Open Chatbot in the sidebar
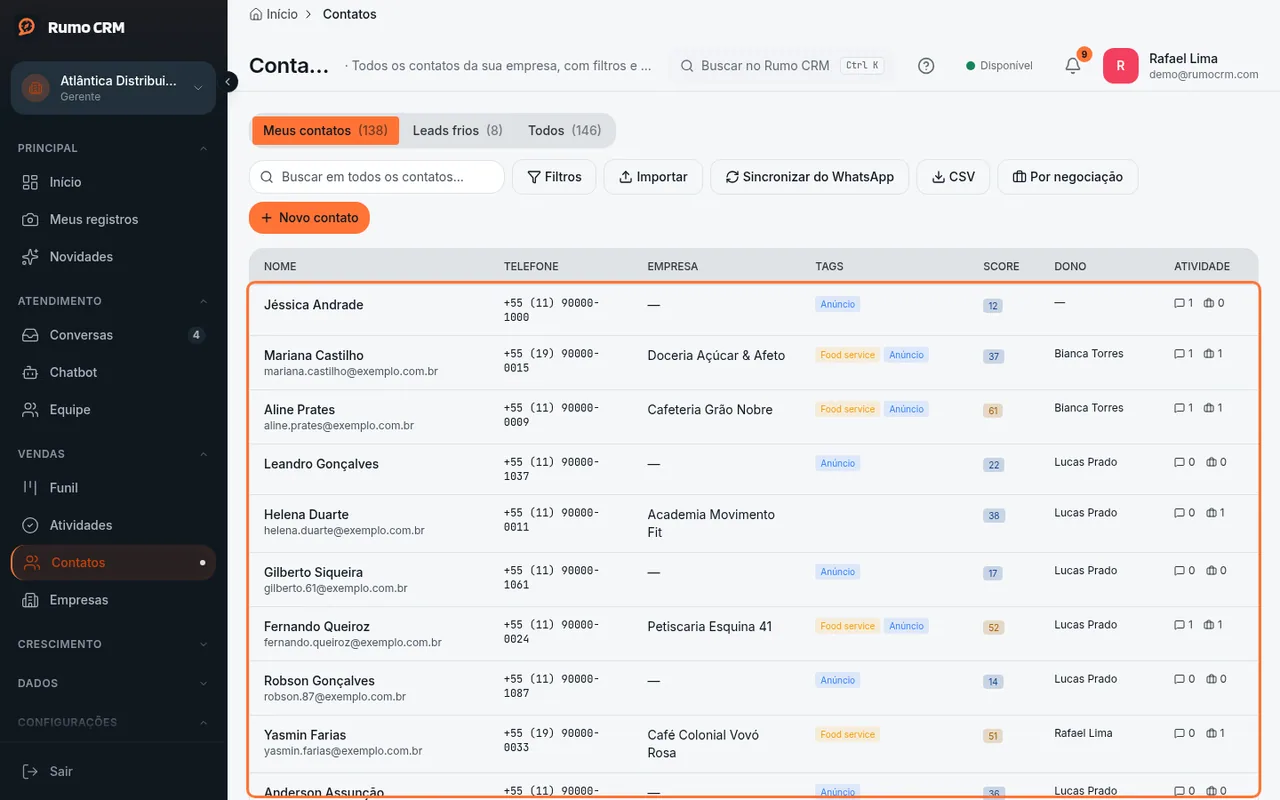The height and width of the screenshot is (800, 1280). (x=113, y=372)
